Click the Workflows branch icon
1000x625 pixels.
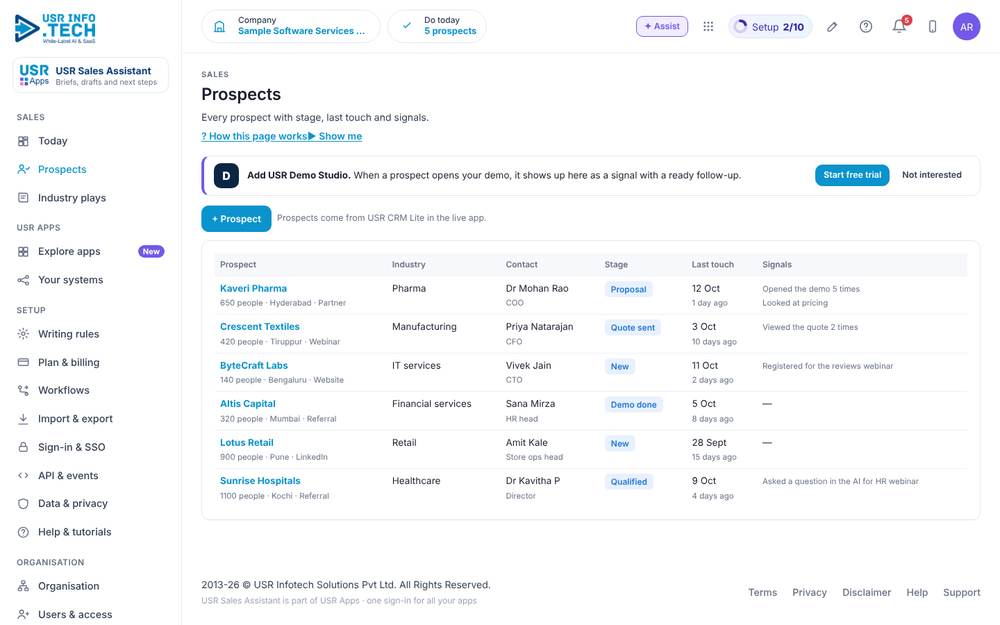(23, 390)
